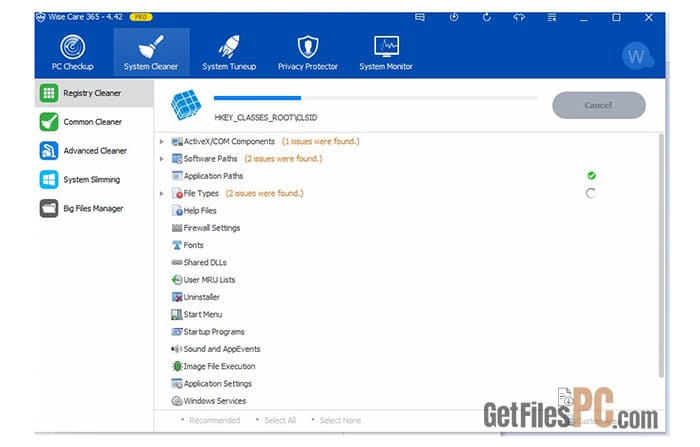Click the HKEY_CLASSES_ROOT\CLSID path text

[266, 118]
